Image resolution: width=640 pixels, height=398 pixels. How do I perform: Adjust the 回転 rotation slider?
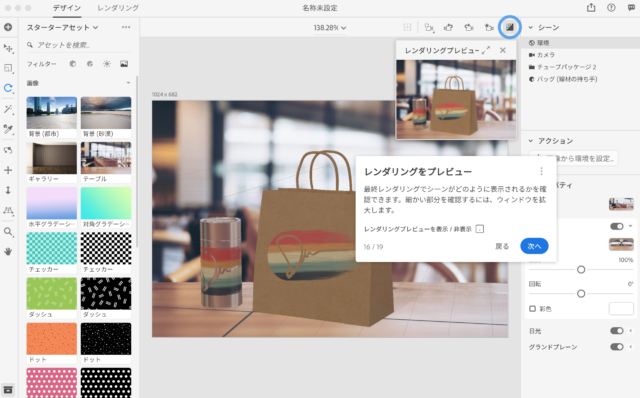click(581, 293)
